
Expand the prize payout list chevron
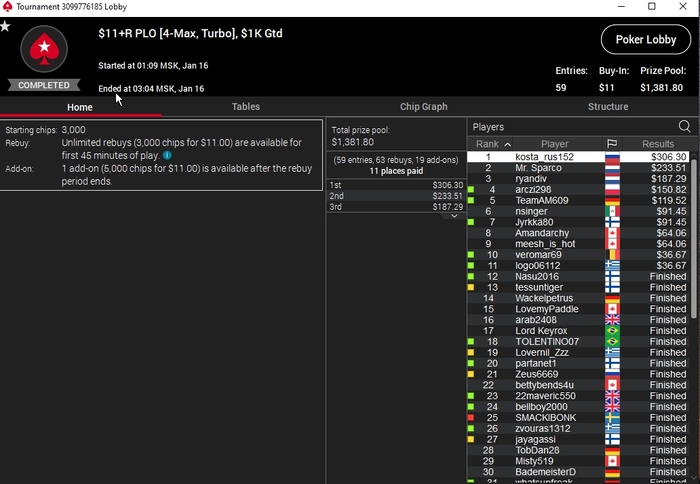pos(454,216)
